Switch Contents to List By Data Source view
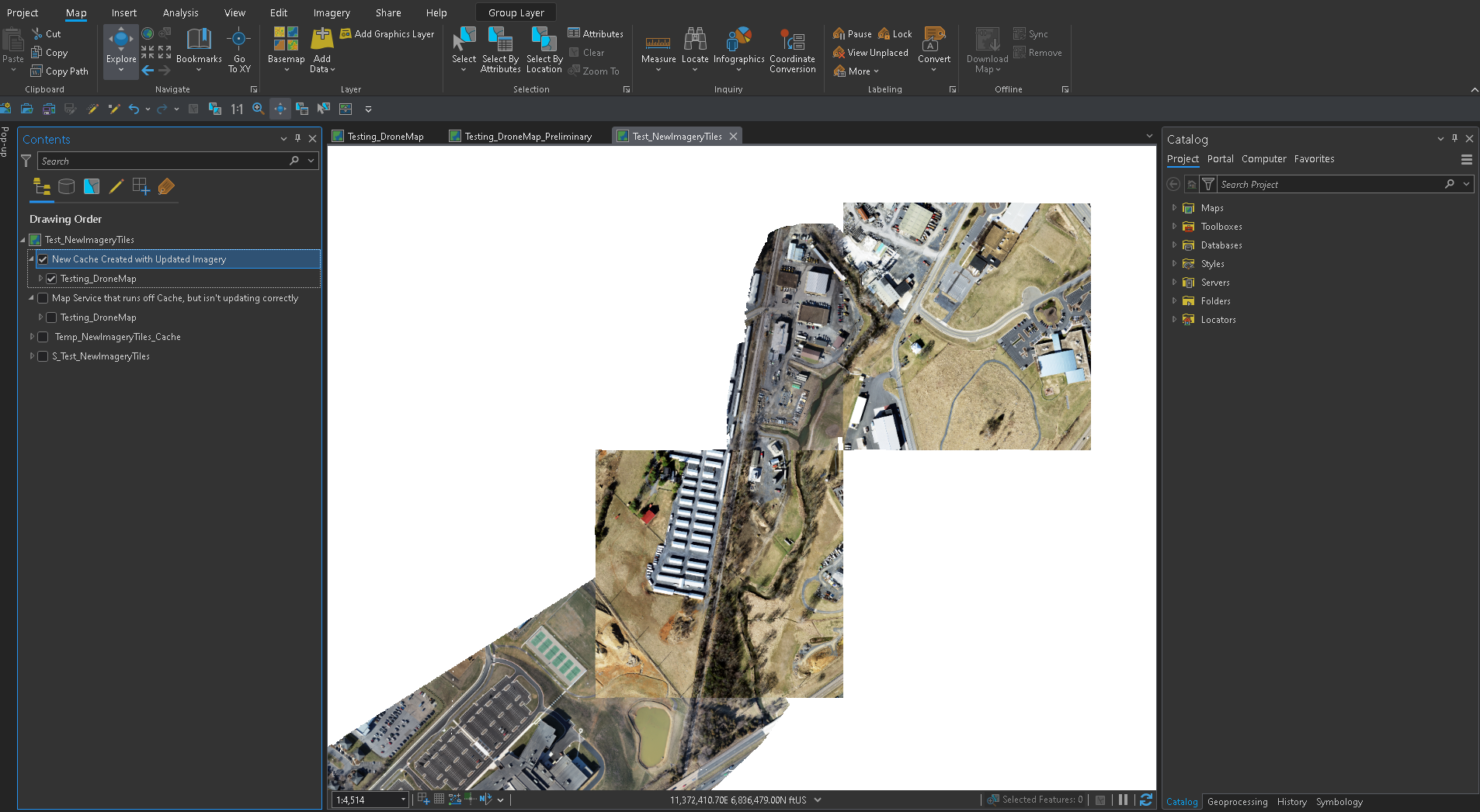Image resolution: width=1480 pixels, height=812 pixels. 66,186
